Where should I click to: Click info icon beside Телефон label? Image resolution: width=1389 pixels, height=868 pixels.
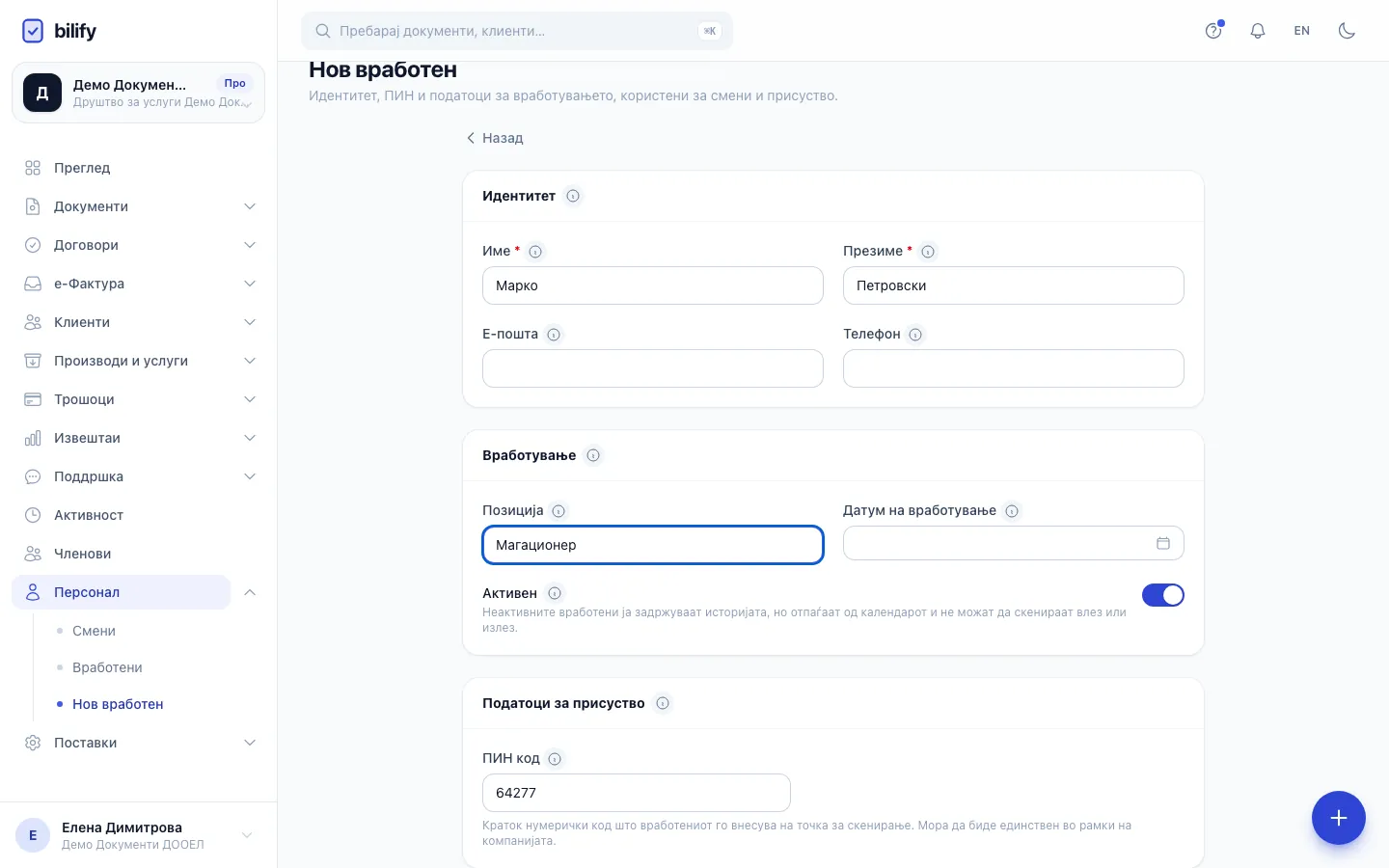pos(915,335)
